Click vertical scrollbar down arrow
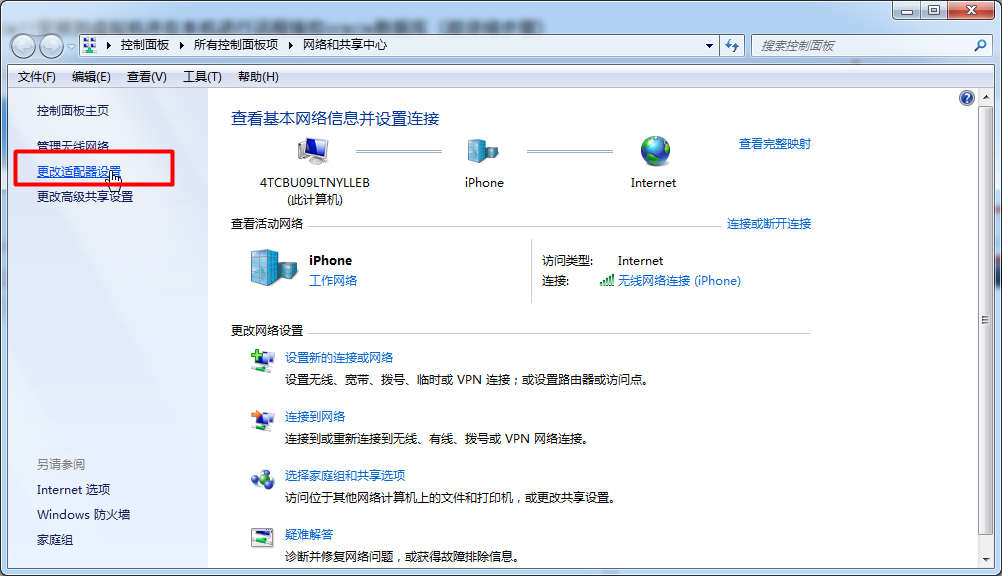Viewport: 1002px width, 576px height. [986, 559]
